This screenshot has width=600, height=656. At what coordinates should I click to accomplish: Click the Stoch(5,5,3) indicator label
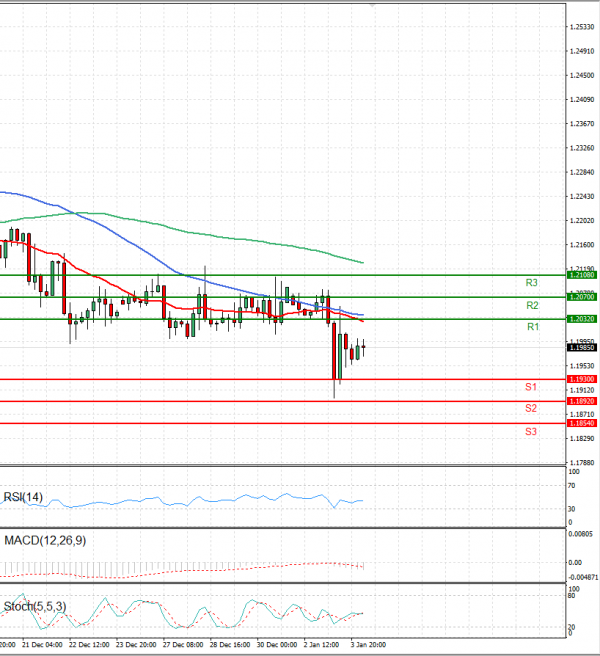35,606
